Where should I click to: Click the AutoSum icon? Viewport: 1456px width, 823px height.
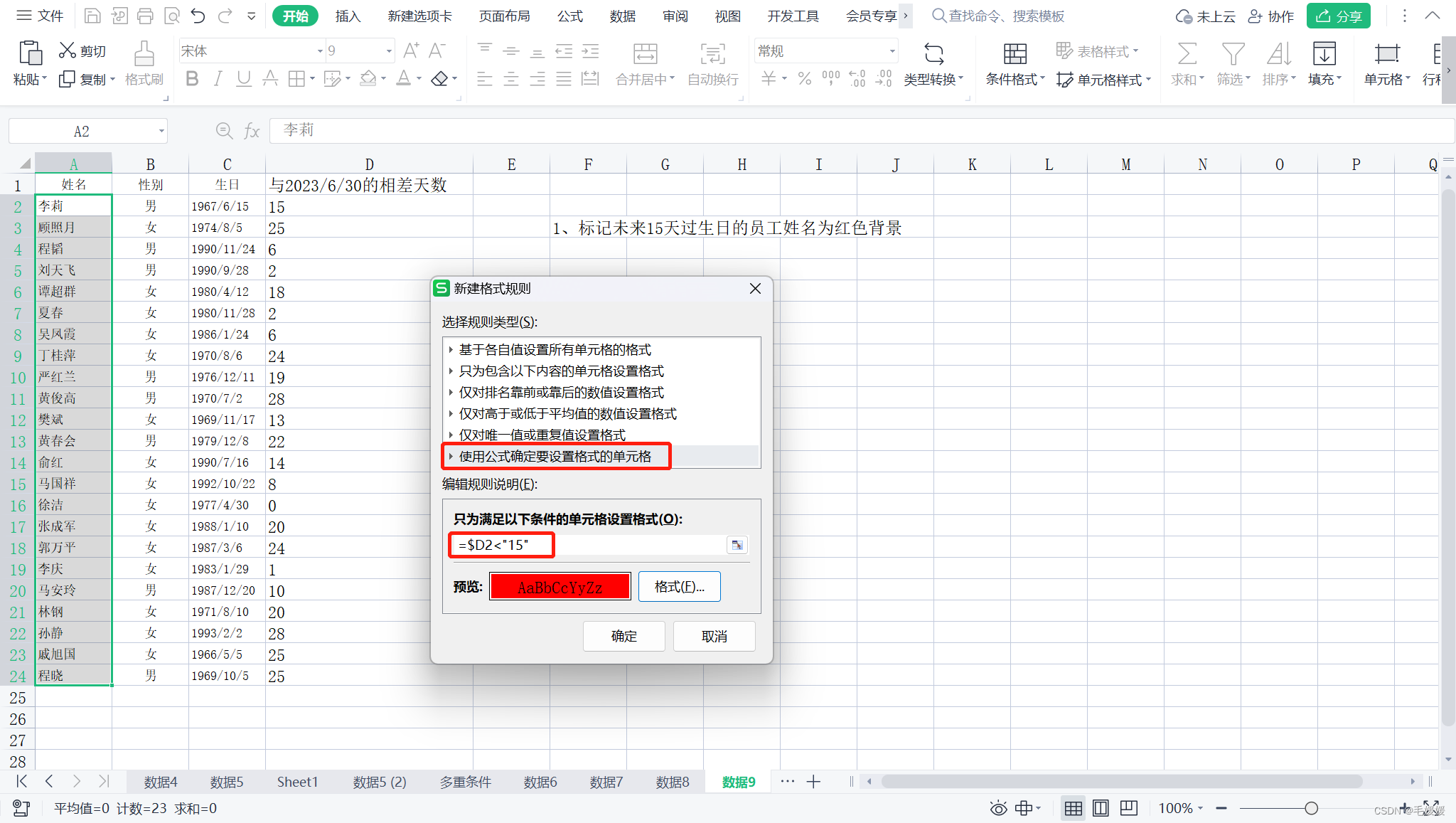coord(1187,54)
